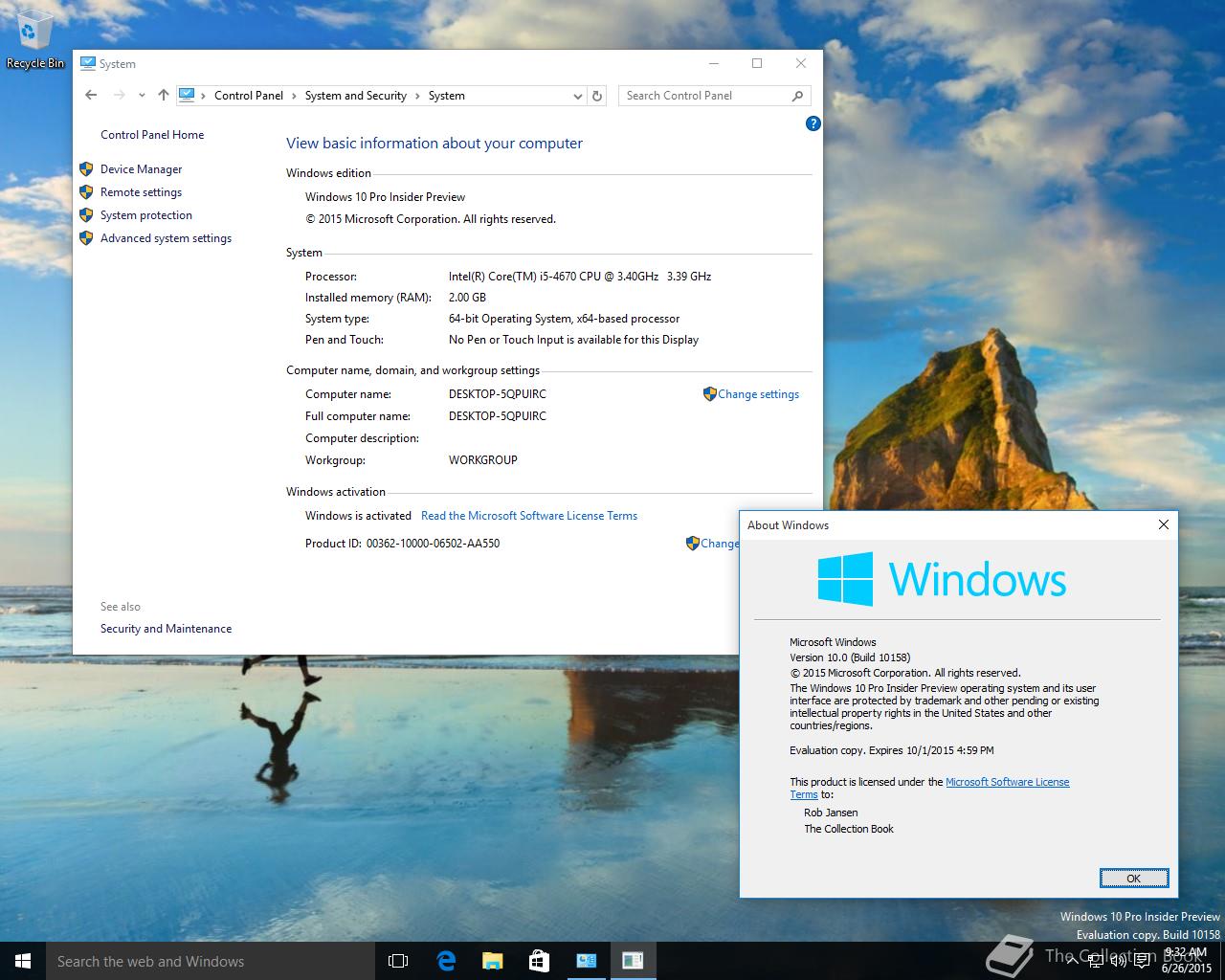Image resolution: width=1225 pixels, height=980 pixels.
Task: Minimize the System window
Action: click(x=714, y=64)
